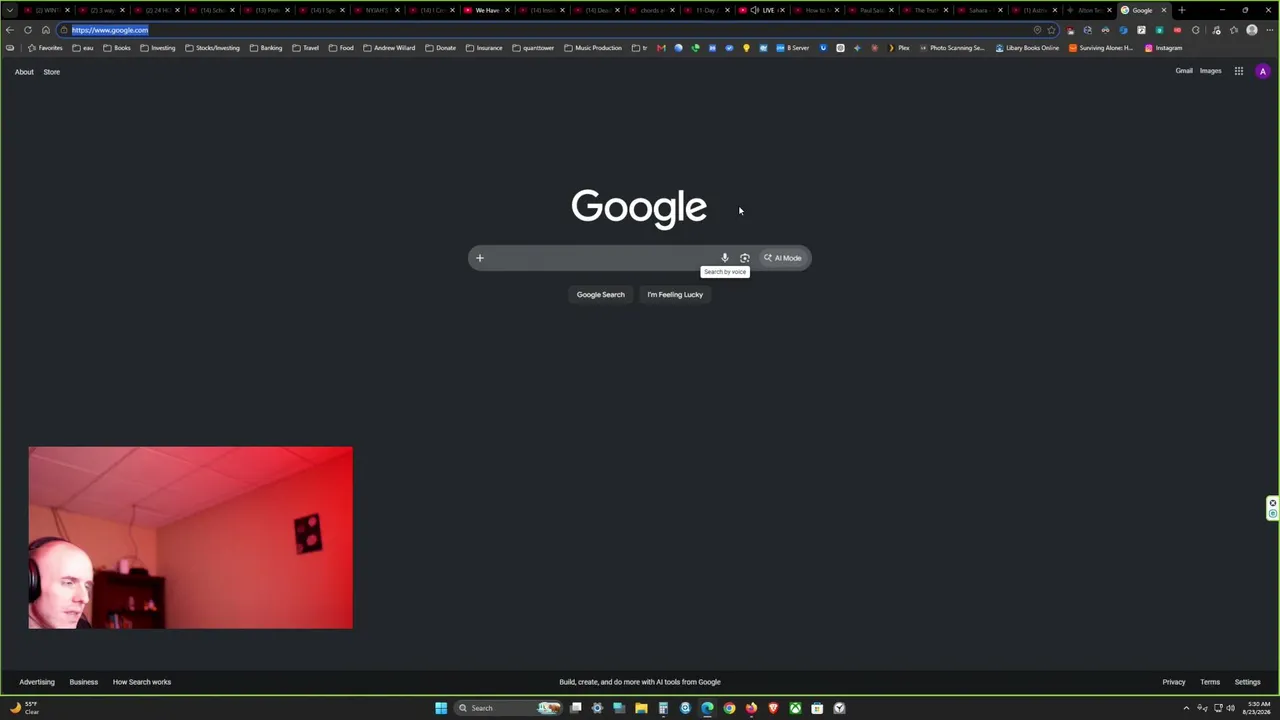Expand the Stocks/Investing bookmarks folder
Screen dimensions: 1280x720
tap(212, 48)
